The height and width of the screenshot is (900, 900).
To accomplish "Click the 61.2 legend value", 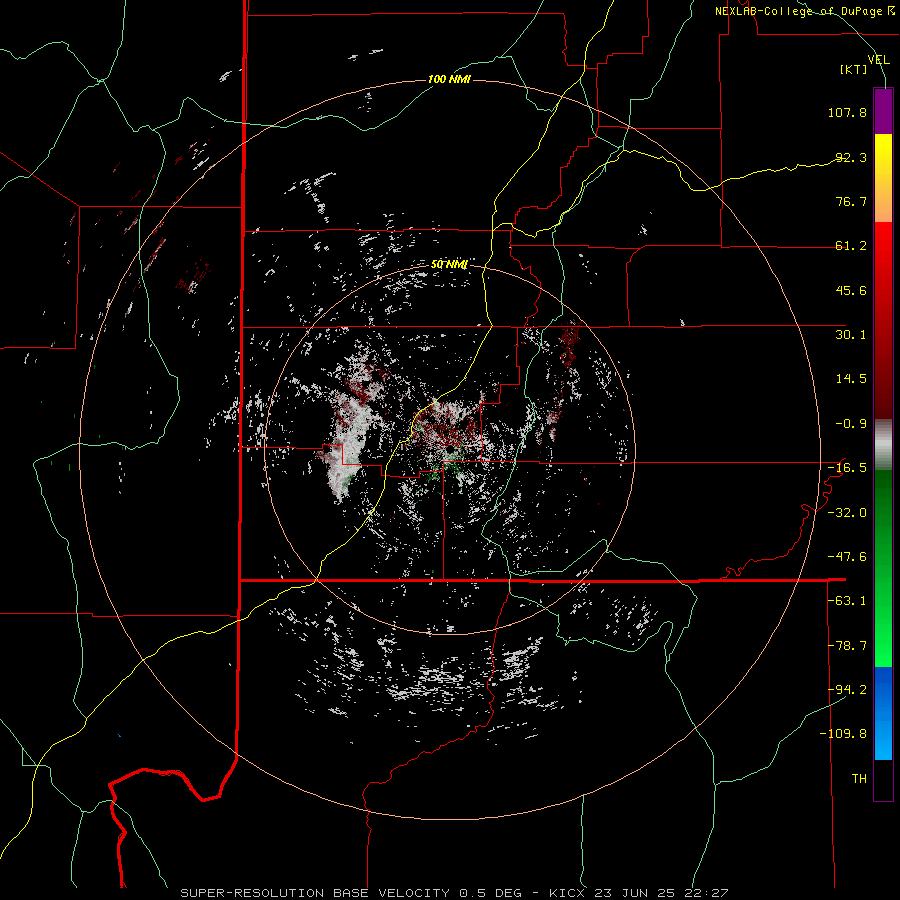I will [x=851, y=246].
